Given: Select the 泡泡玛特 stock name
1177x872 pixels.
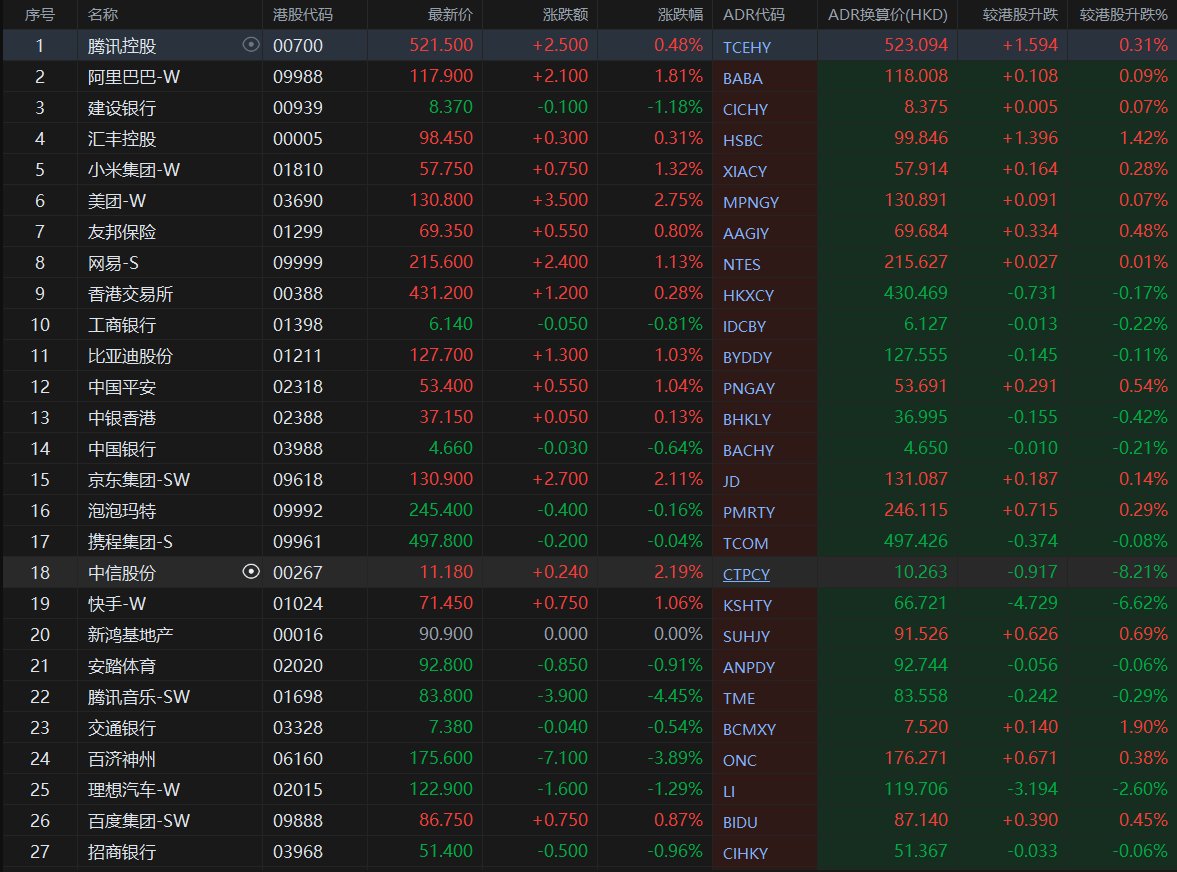Looking at the screenshot, I should coord(122,510).
